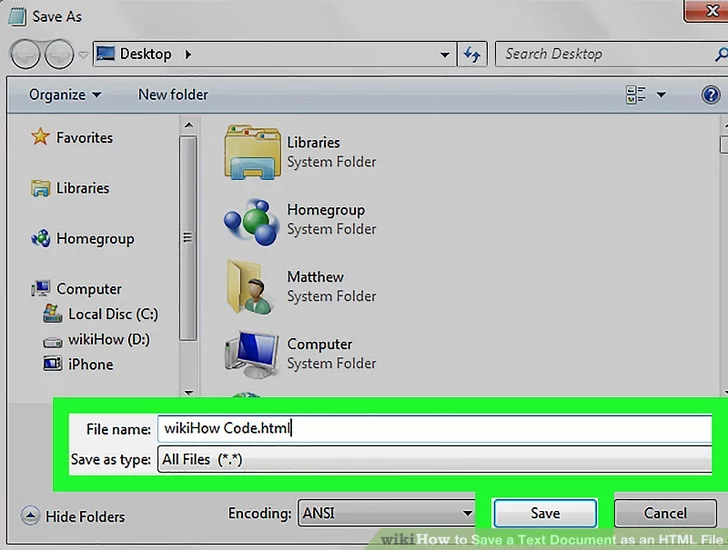Select iPhone in the navigation pane
This screenshot has width=728, height=550.
coord(90,364)
